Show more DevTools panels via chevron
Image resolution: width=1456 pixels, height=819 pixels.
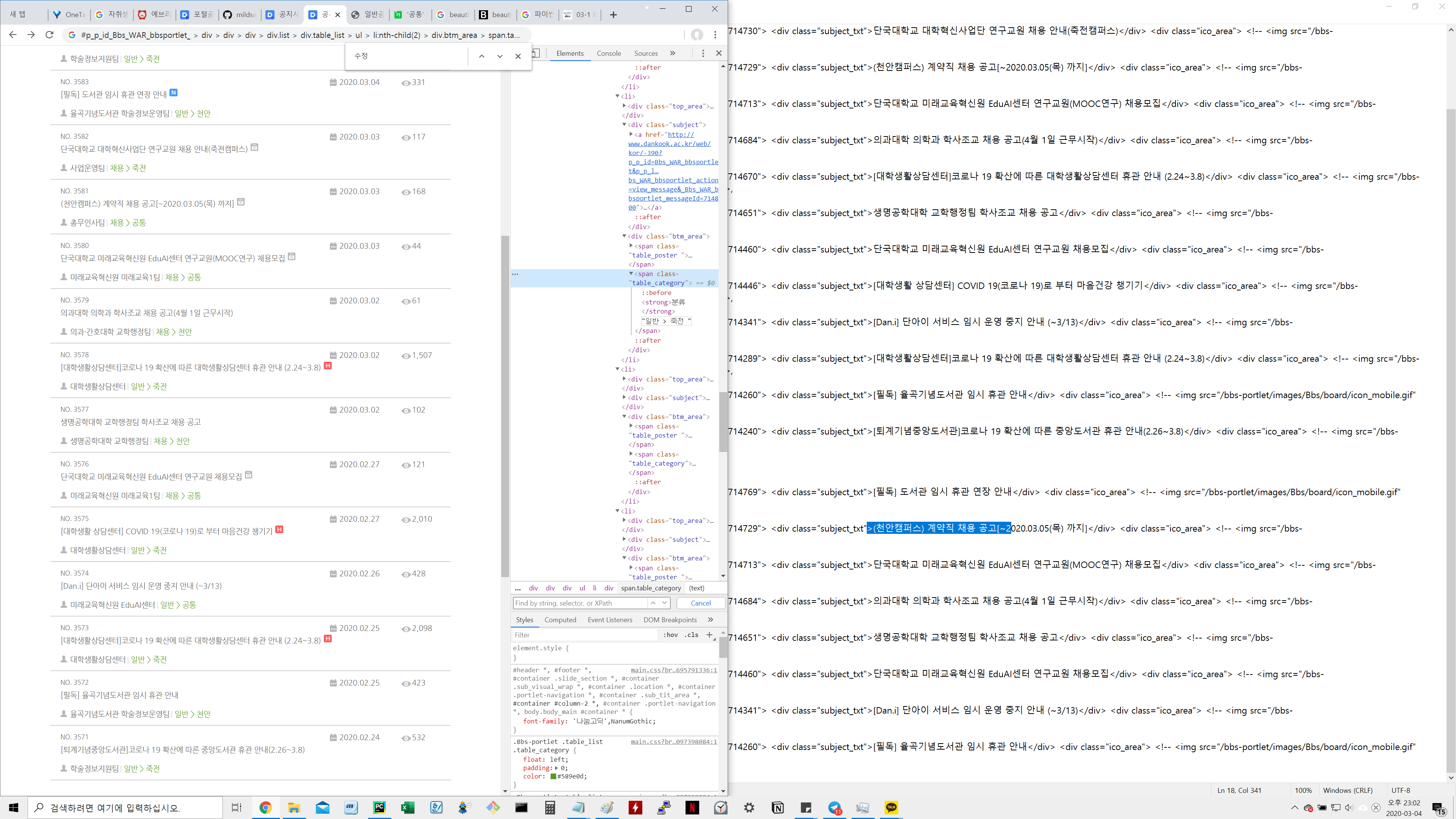[x=673, y=53]
